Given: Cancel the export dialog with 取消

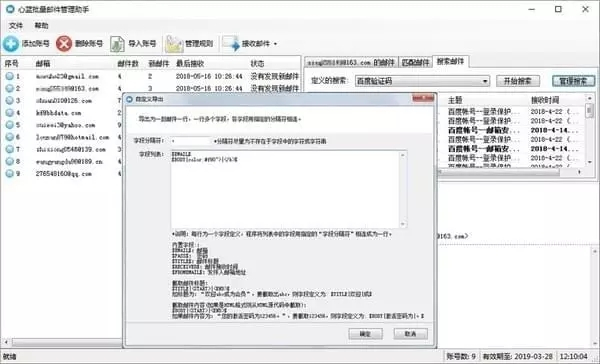Looking at the screenshot, I should pos(411,334).
